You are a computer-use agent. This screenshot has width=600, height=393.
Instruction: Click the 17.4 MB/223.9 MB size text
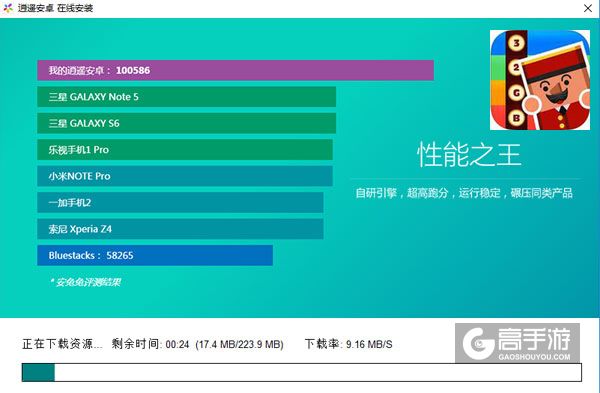point(240,345)
